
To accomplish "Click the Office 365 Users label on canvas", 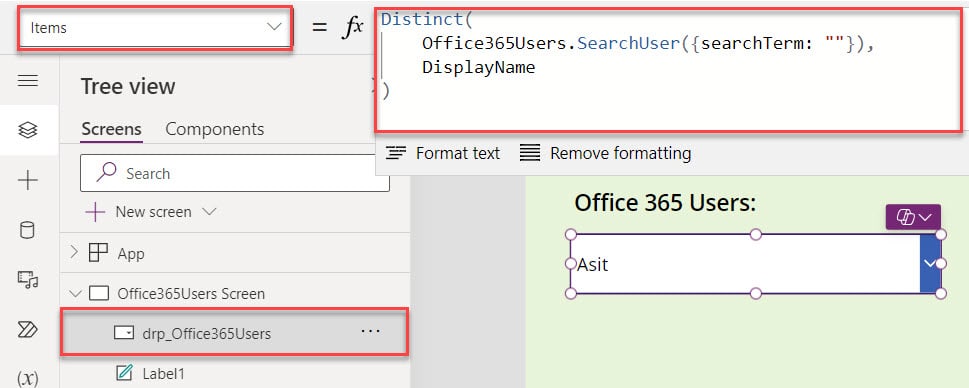I will click(x=665, y=202).
